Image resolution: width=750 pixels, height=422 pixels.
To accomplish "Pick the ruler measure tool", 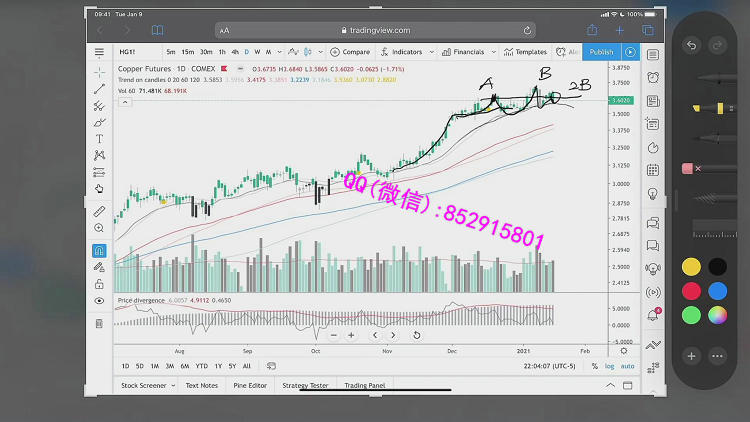I will pos(99,212).
